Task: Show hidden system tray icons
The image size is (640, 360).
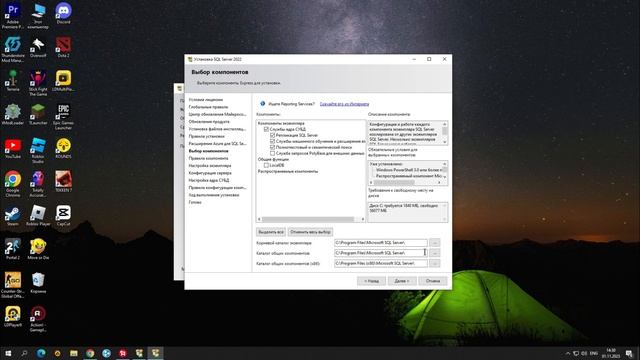Action: point(568,353)
